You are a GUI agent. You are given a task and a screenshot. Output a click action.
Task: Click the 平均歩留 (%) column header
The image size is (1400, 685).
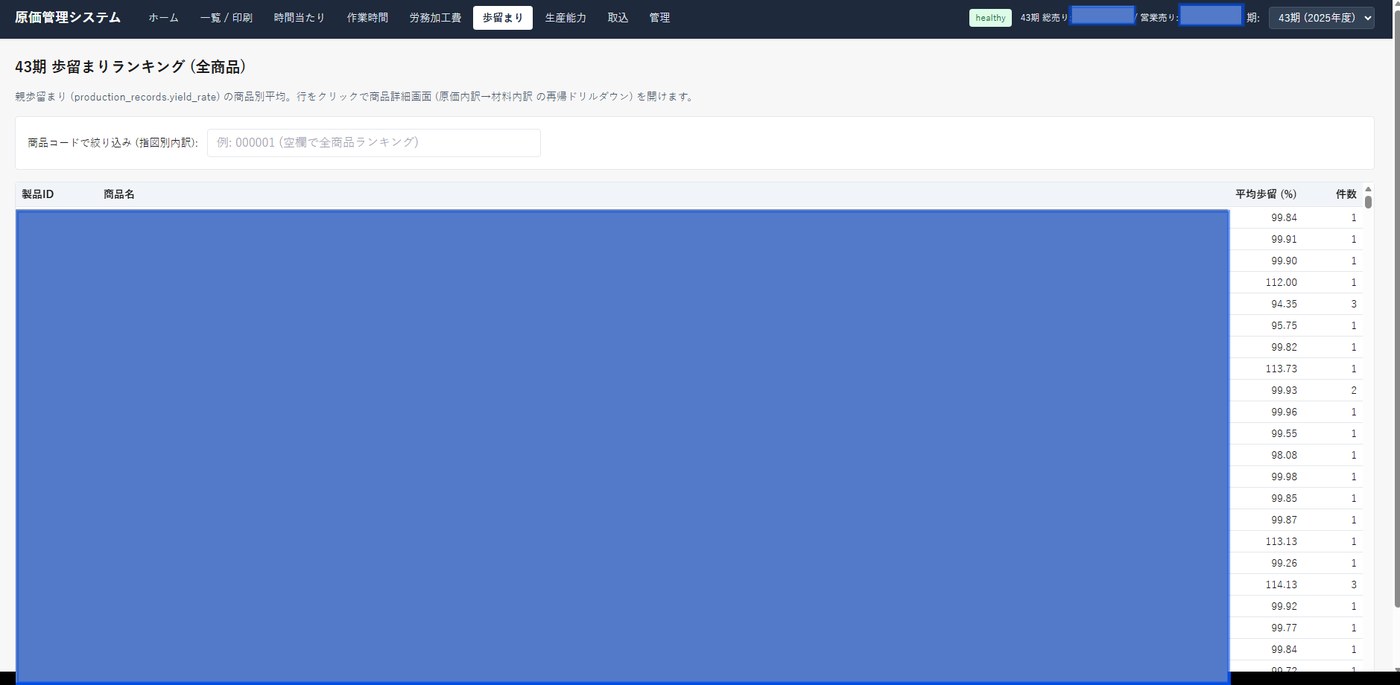(x=1265, y=194)
